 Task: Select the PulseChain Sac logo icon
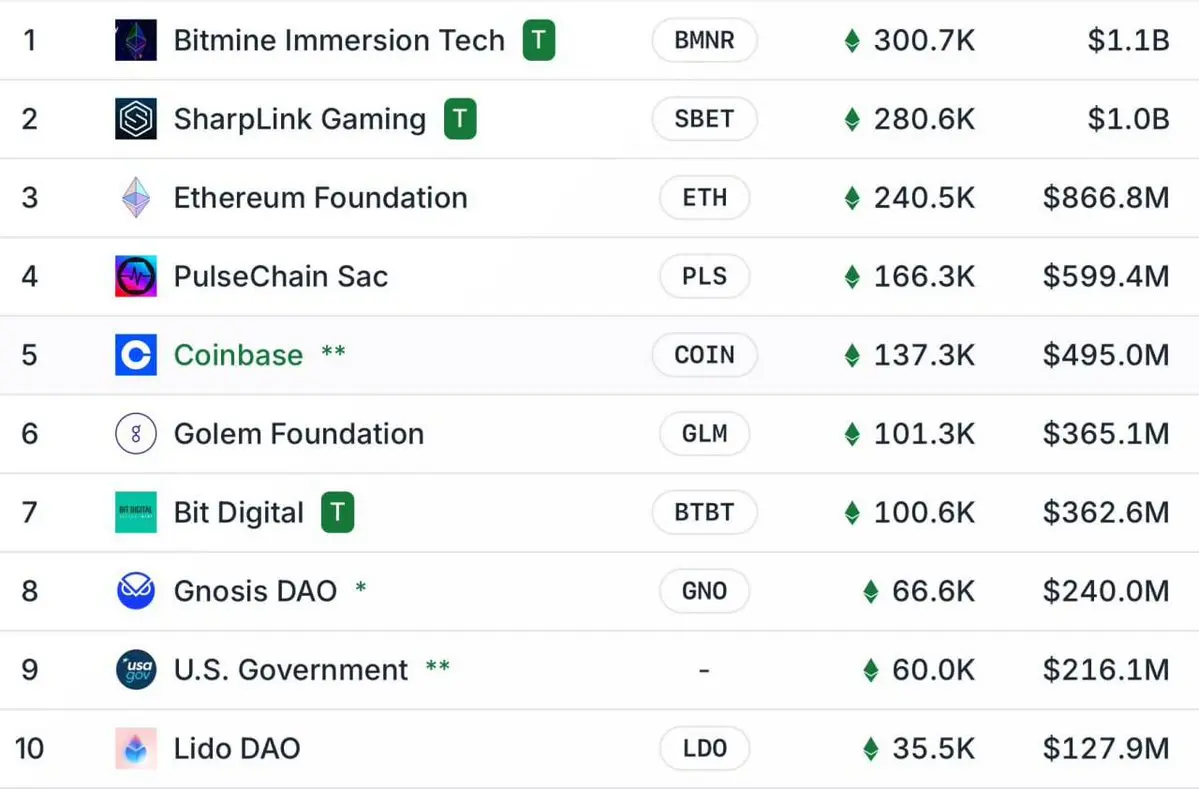[135, 276]
